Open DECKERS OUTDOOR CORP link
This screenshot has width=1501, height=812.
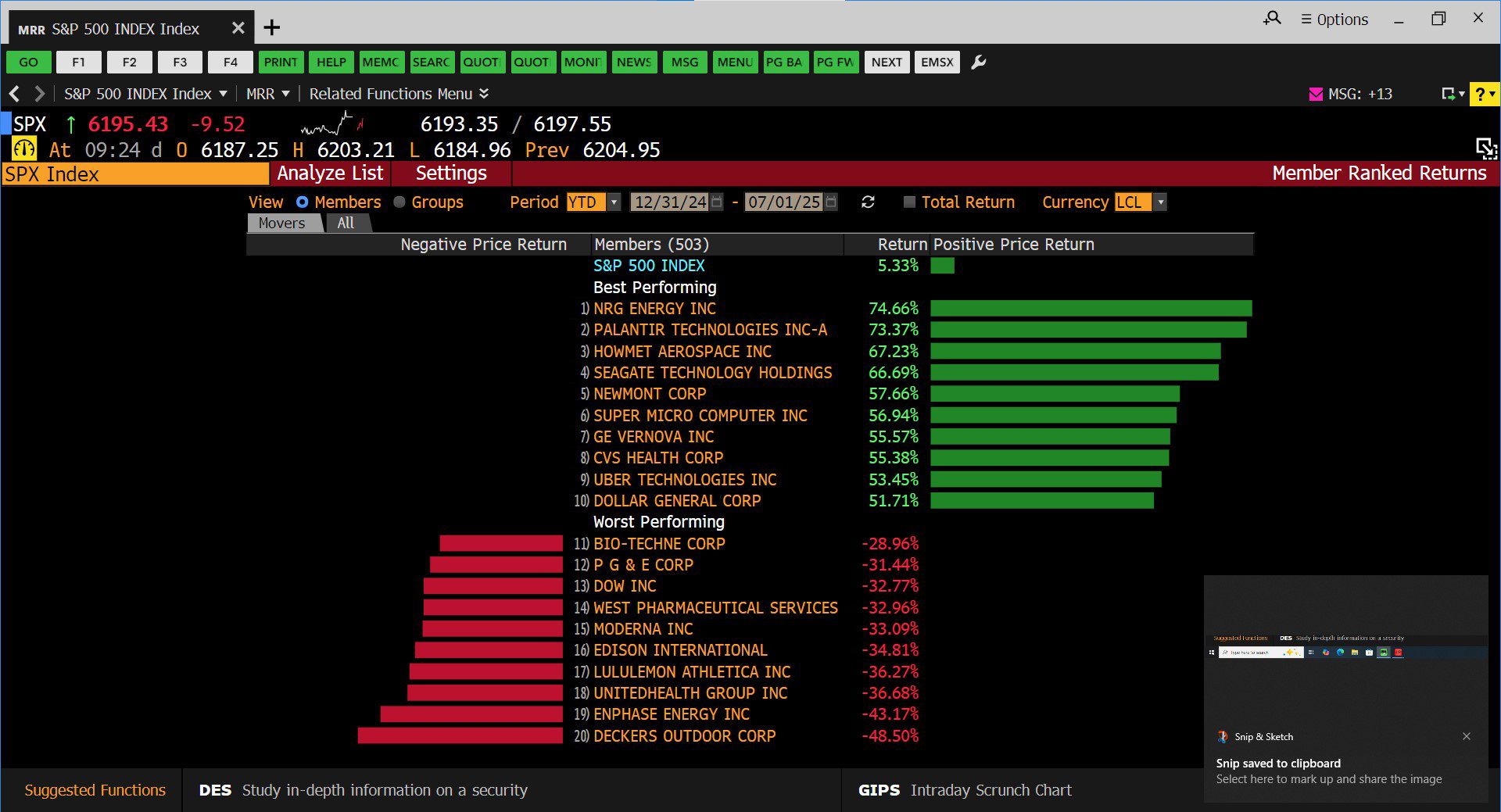click(684, 736)
